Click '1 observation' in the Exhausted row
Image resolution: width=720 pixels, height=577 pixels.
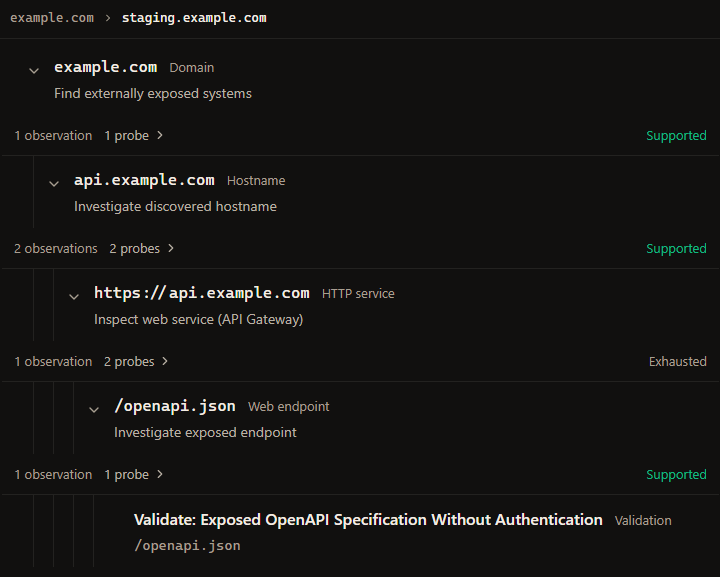(x=53, y=361)
